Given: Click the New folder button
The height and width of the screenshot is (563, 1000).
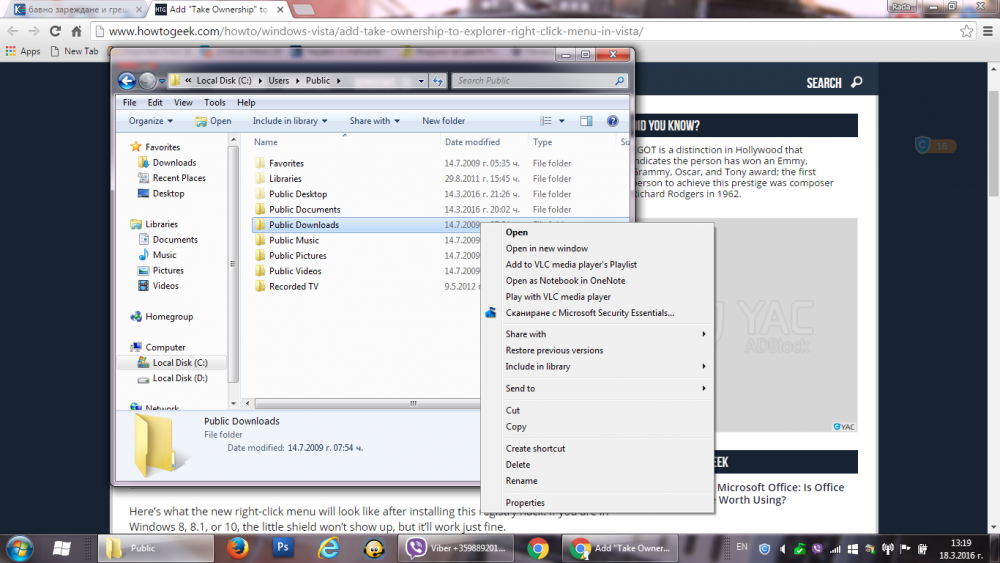Looking at the screenshot, I should click(x=443, y=121).
